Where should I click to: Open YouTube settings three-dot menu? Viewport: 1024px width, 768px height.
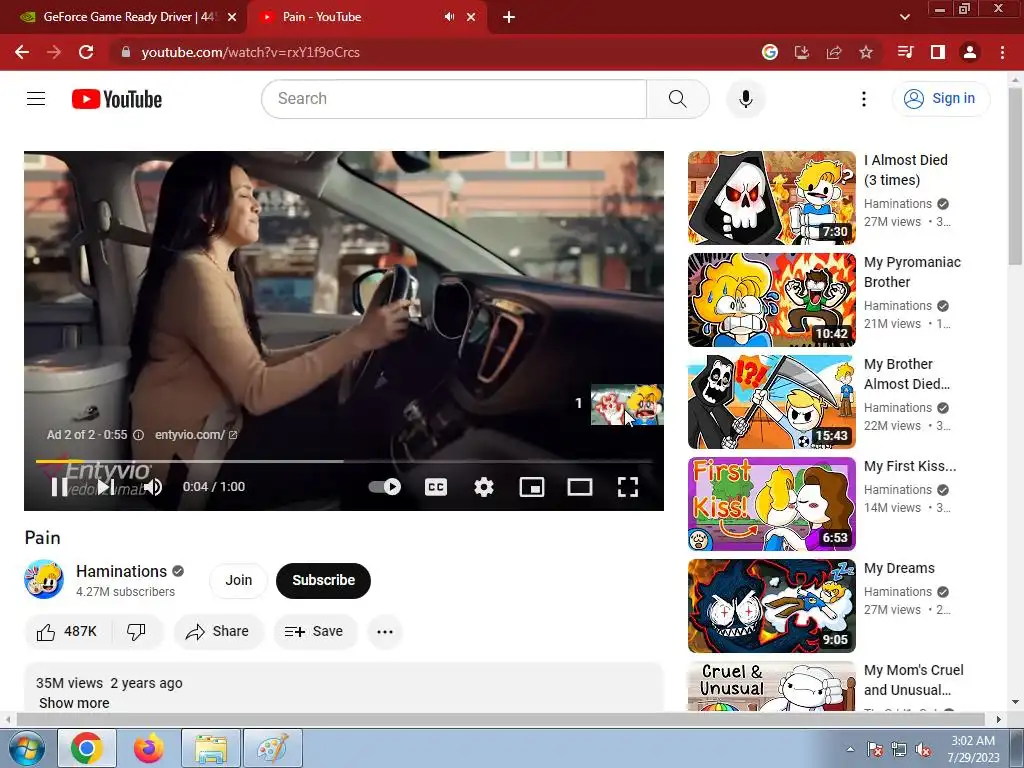click(863, 99)
